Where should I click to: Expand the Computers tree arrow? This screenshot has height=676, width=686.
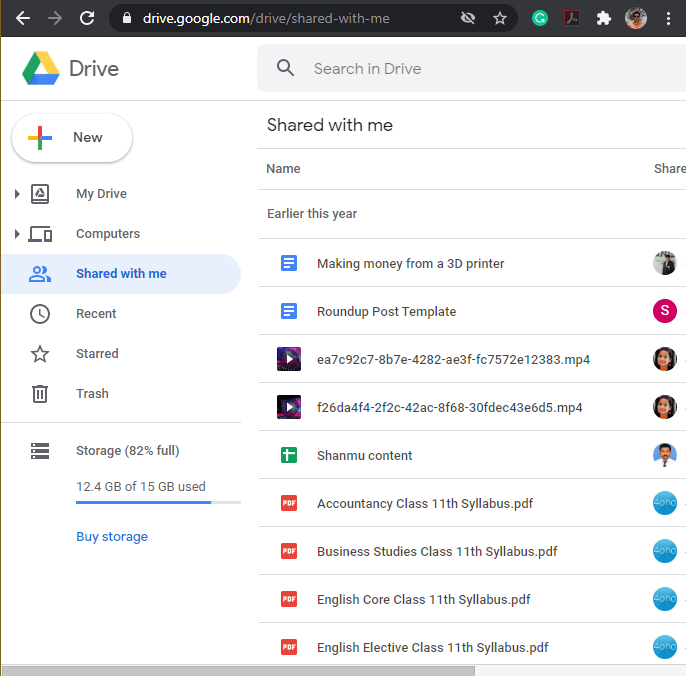[17, 234]
